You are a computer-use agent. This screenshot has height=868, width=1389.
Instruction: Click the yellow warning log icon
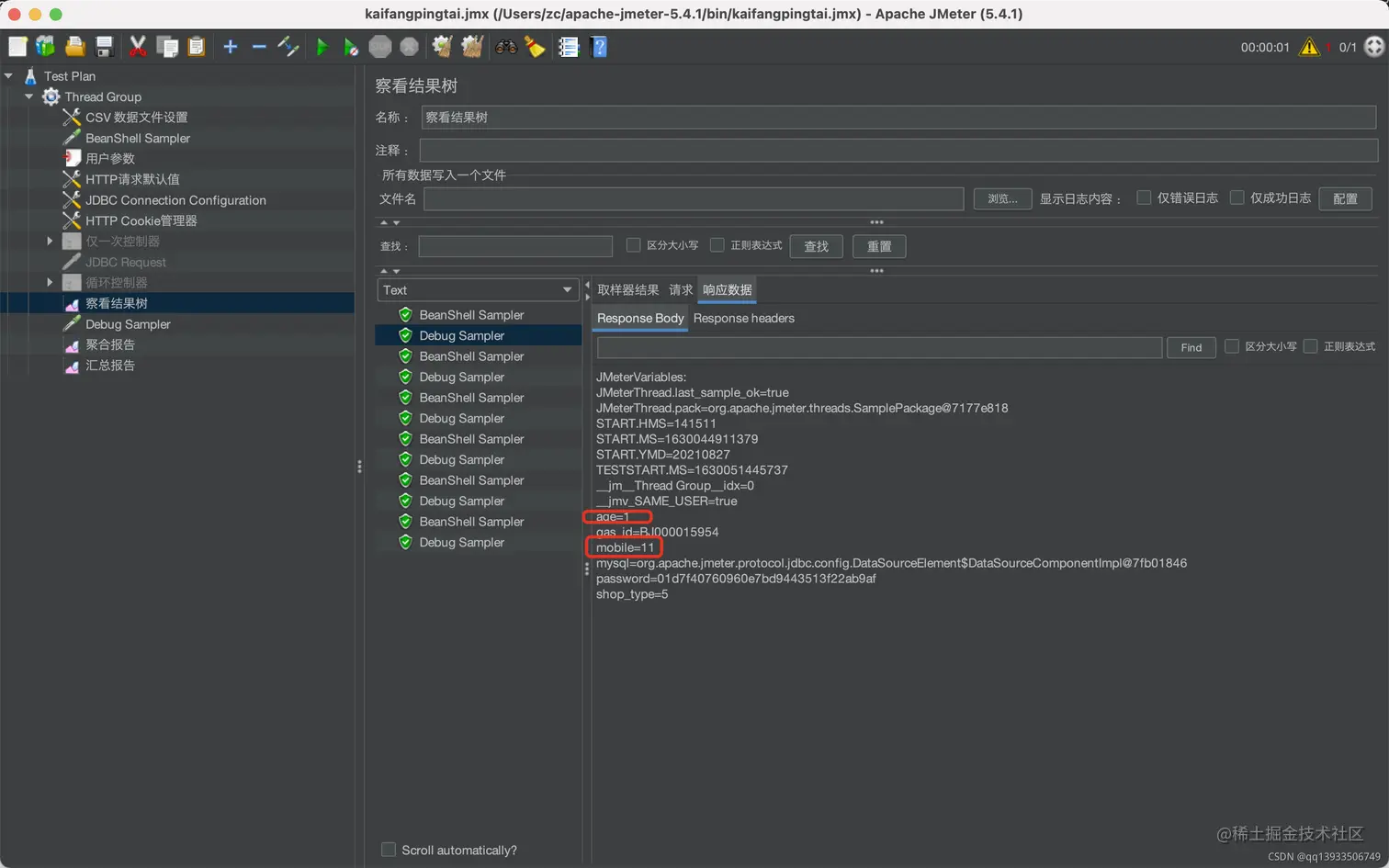[x=1309, y=47]
